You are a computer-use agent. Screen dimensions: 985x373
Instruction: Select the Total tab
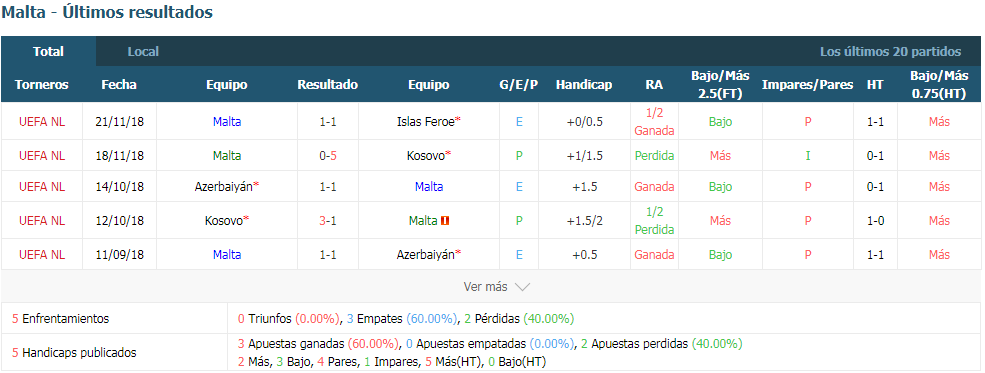tap(48, 51)
